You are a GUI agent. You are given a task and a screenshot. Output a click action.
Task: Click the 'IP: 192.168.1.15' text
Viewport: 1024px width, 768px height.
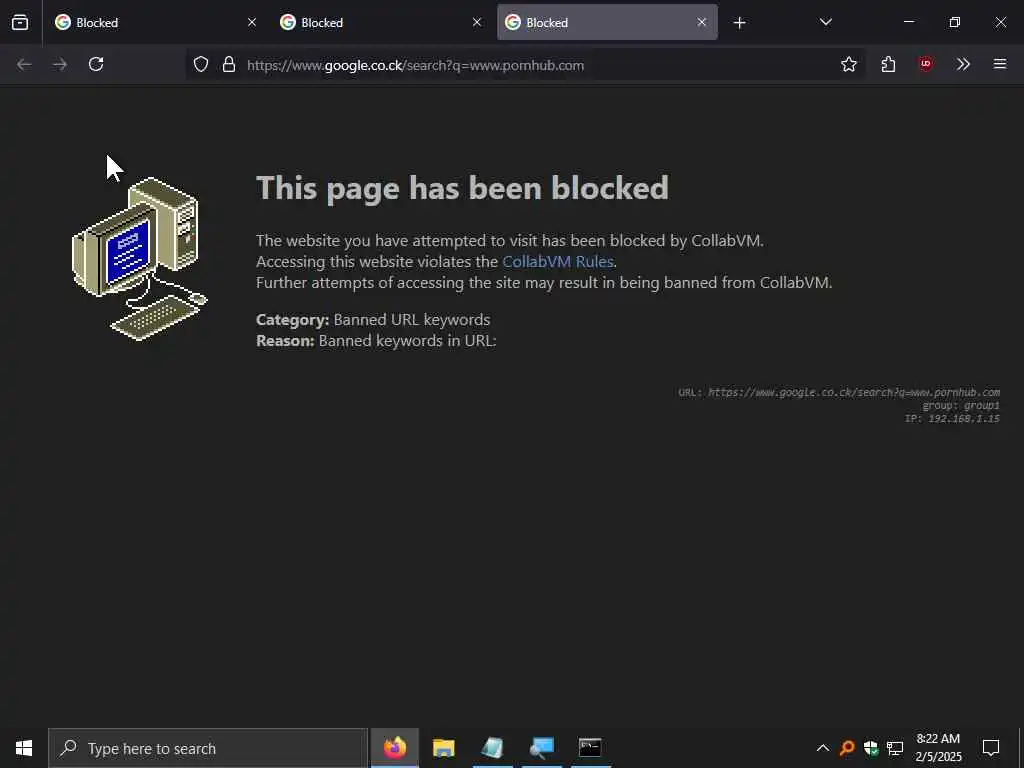[x=952, y=419]
